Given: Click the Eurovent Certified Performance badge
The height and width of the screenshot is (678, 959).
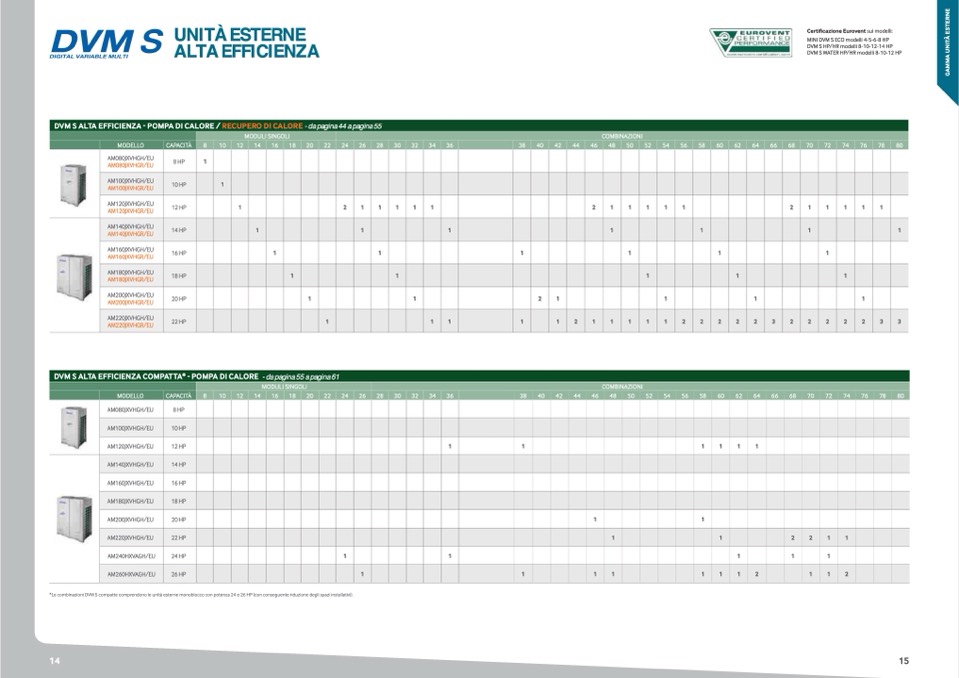Looking at the screenshot, I should coord(750,42).
